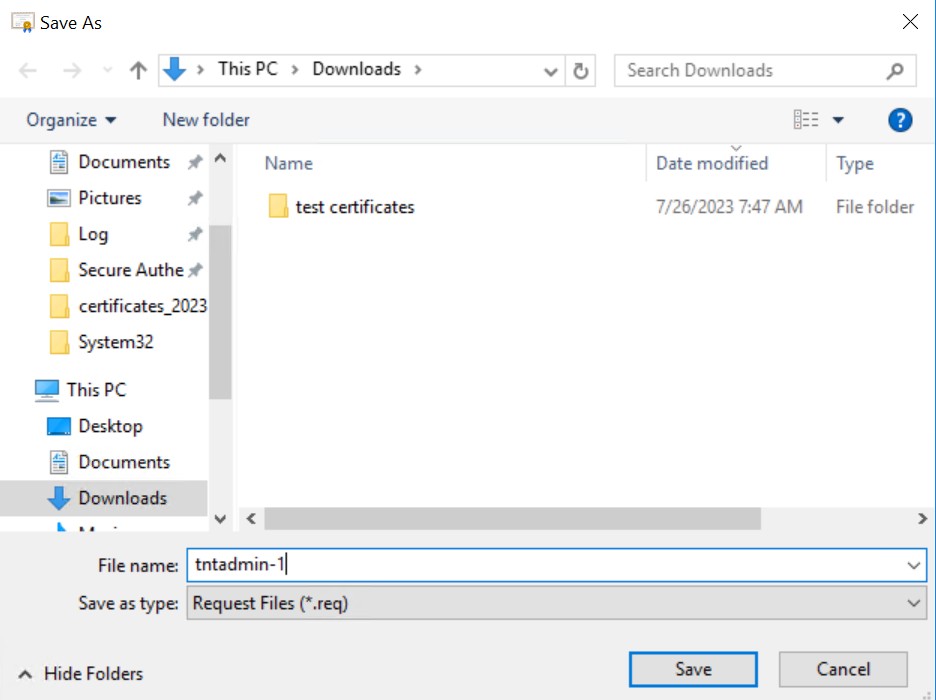Click the Up one level arrow icon
The height and width of the screenshot is (700, 936).
click(x=138, y=70)
